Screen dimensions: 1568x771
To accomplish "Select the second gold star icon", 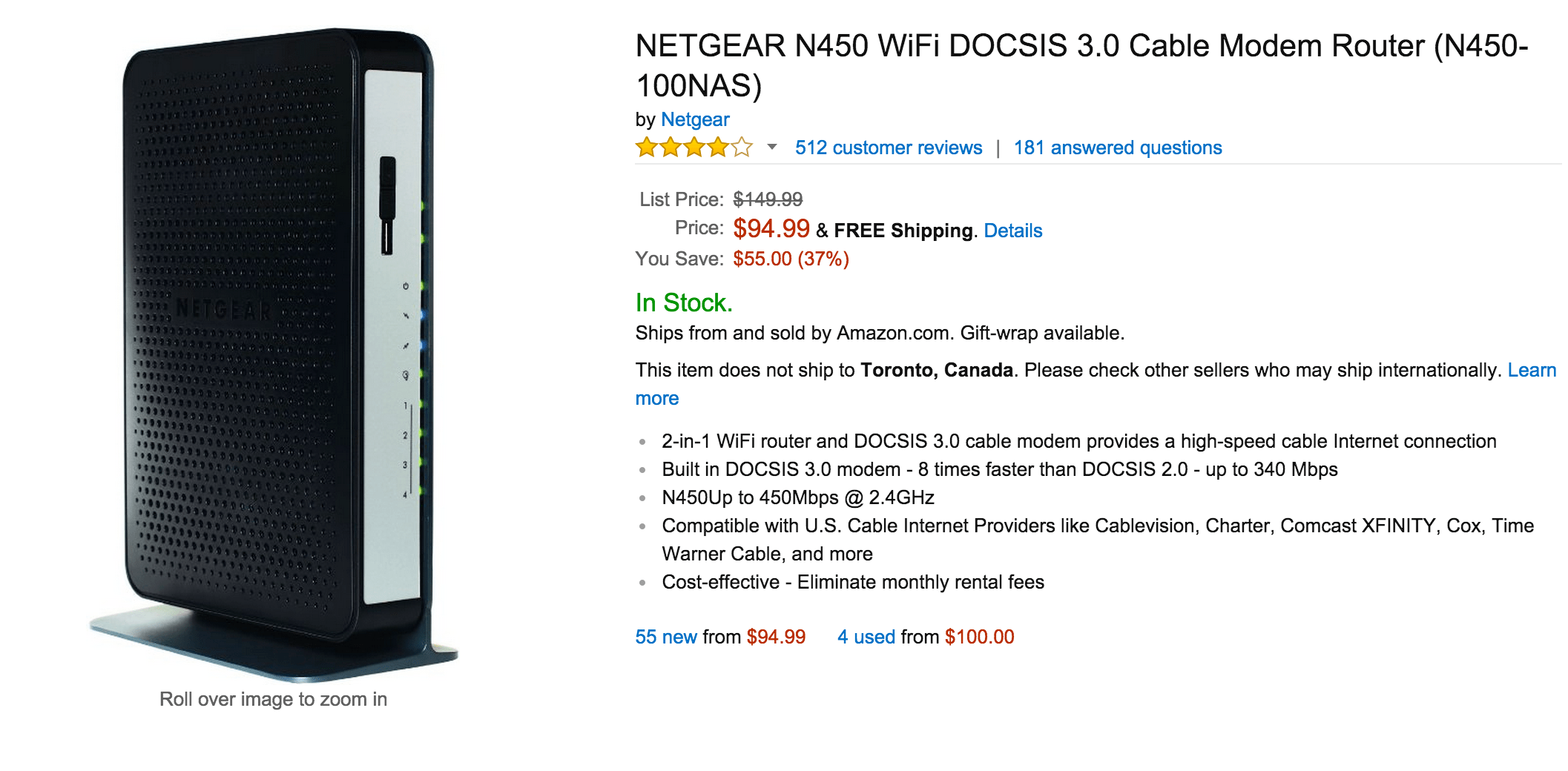I will pyautogui.click(x=669, y=148).
